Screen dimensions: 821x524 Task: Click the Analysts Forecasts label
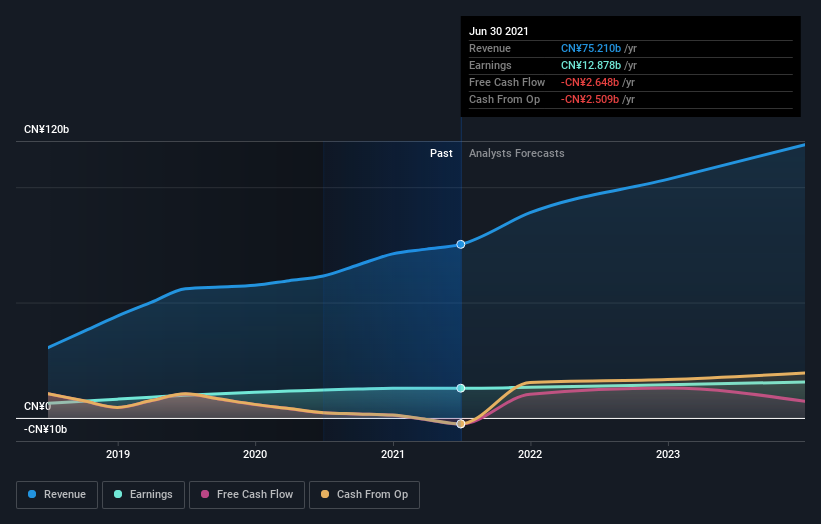click(517, 153)
